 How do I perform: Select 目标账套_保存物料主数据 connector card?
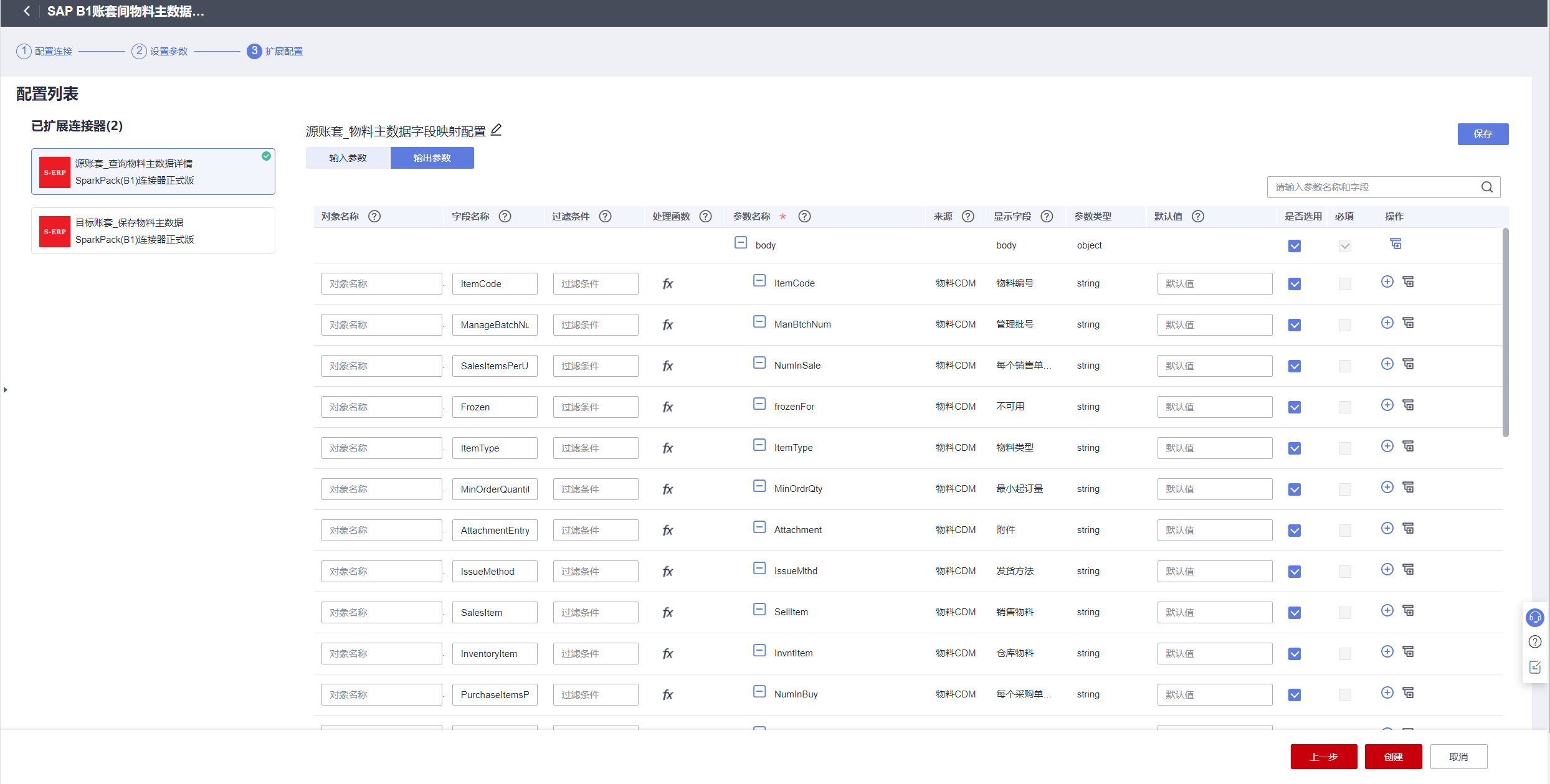click(x=153, y=231)
